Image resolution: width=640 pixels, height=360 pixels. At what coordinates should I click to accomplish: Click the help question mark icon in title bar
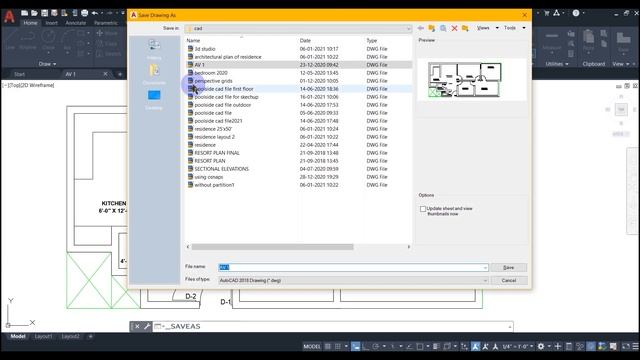click(576, 13)
